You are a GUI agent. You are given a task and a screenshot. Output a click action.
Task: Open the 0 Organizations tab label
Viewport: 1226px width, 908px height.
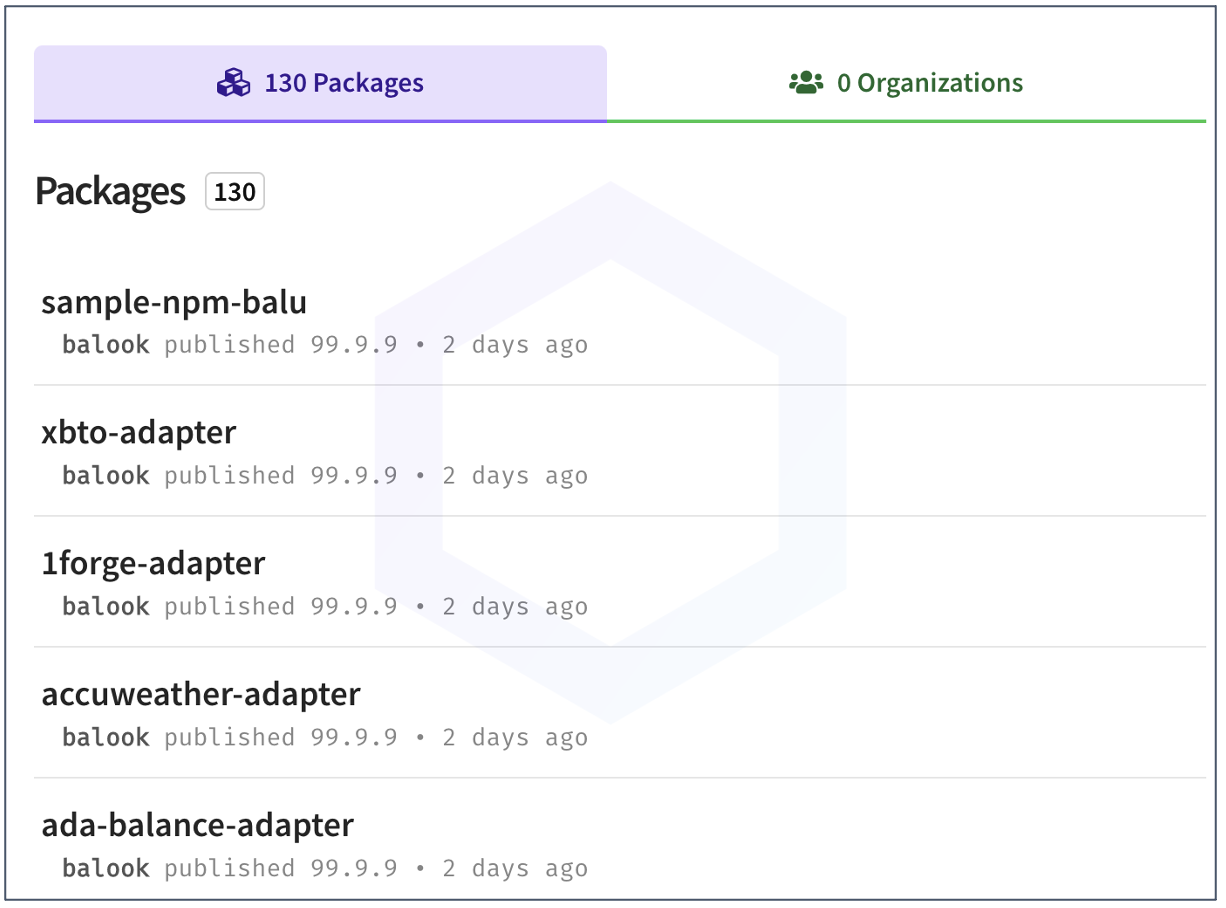(929, 83)
